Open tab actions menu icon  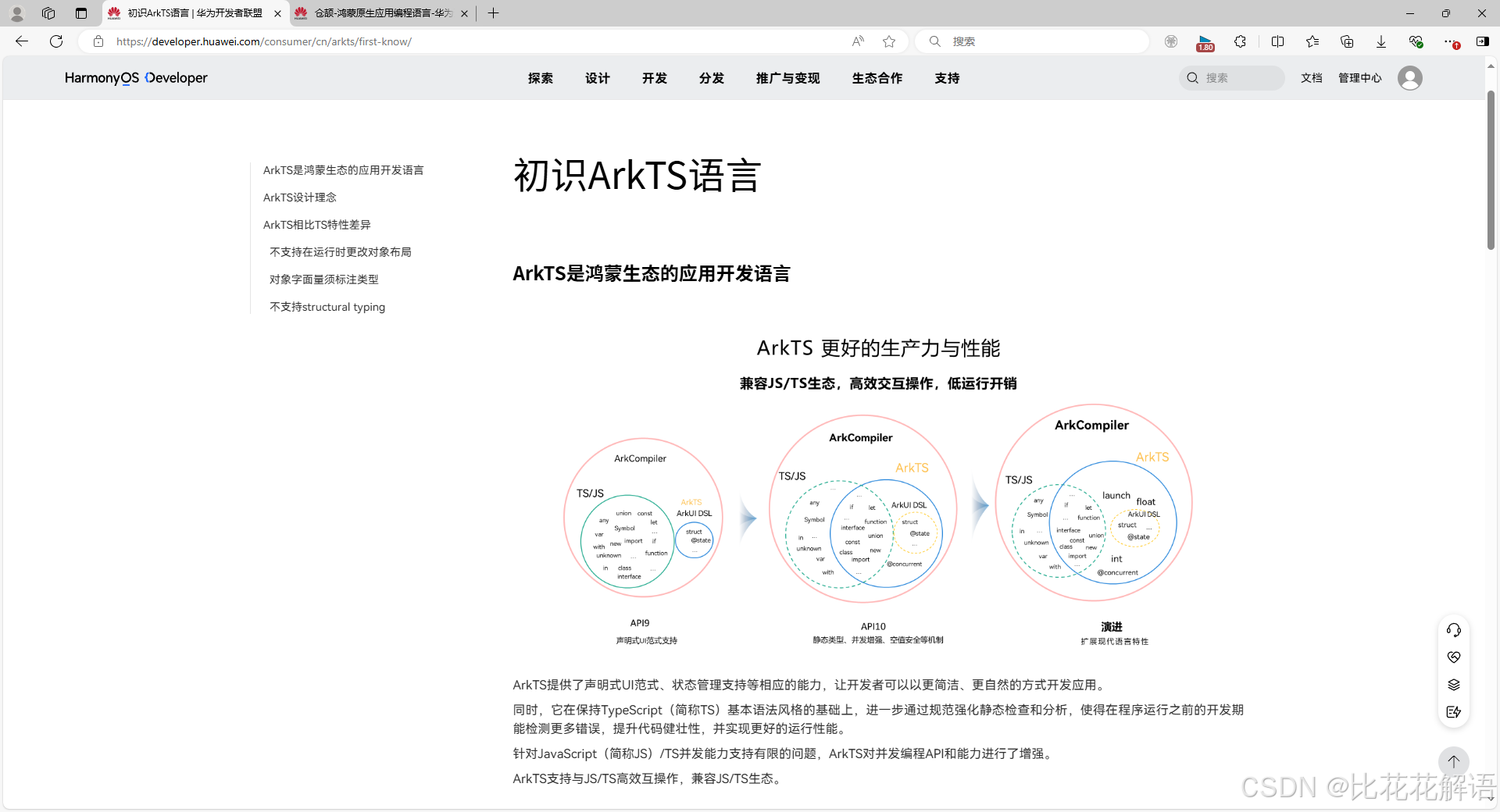tap(81, 13)
